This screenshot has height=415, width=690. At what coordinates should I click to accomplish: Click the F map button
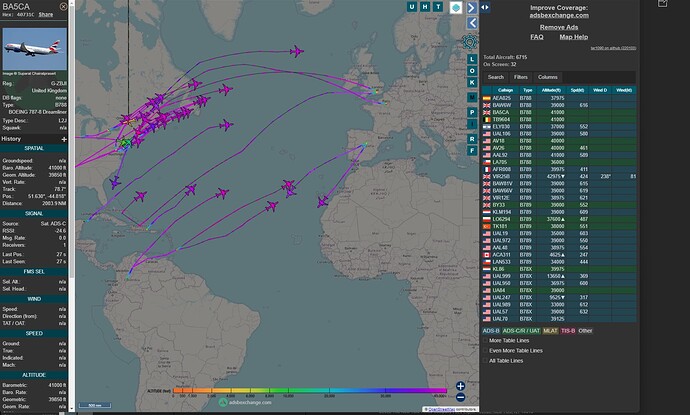click(x=472, y=151)
